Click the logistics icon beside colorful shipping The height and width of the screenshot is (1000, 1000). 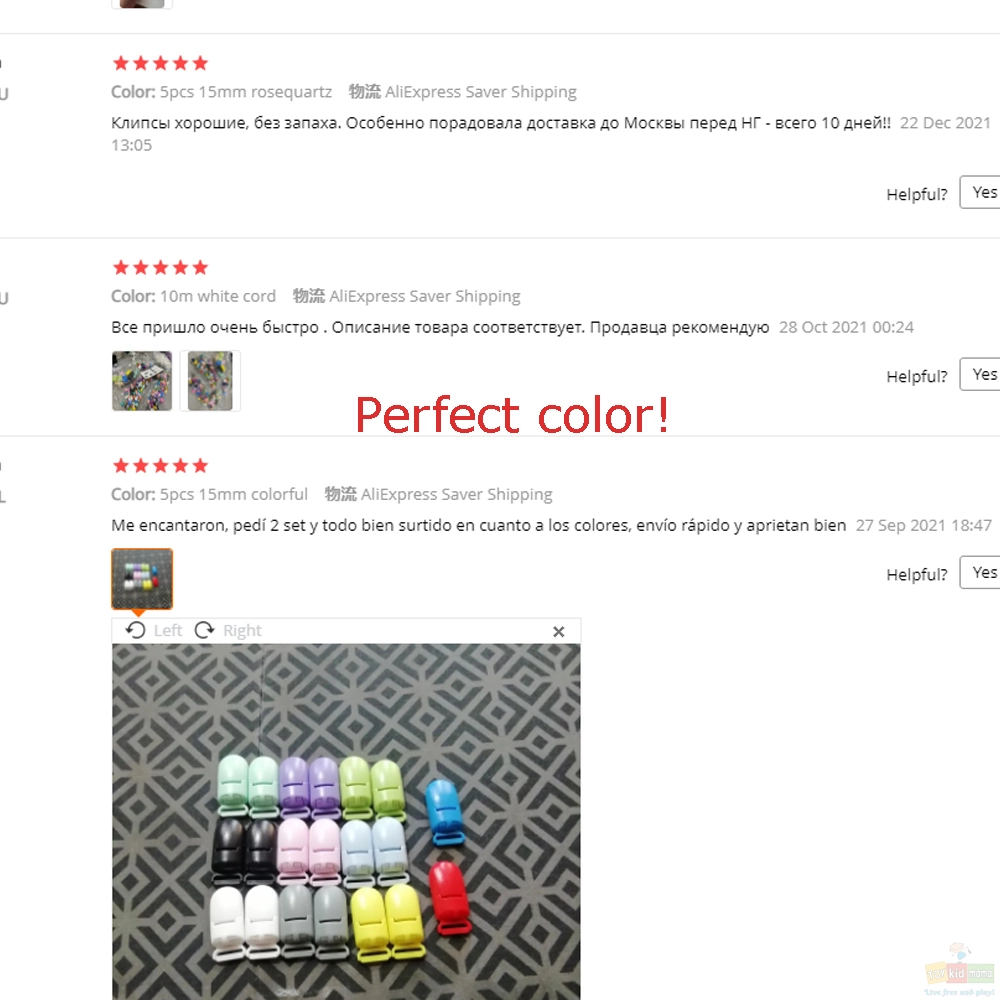coord(341,494)
